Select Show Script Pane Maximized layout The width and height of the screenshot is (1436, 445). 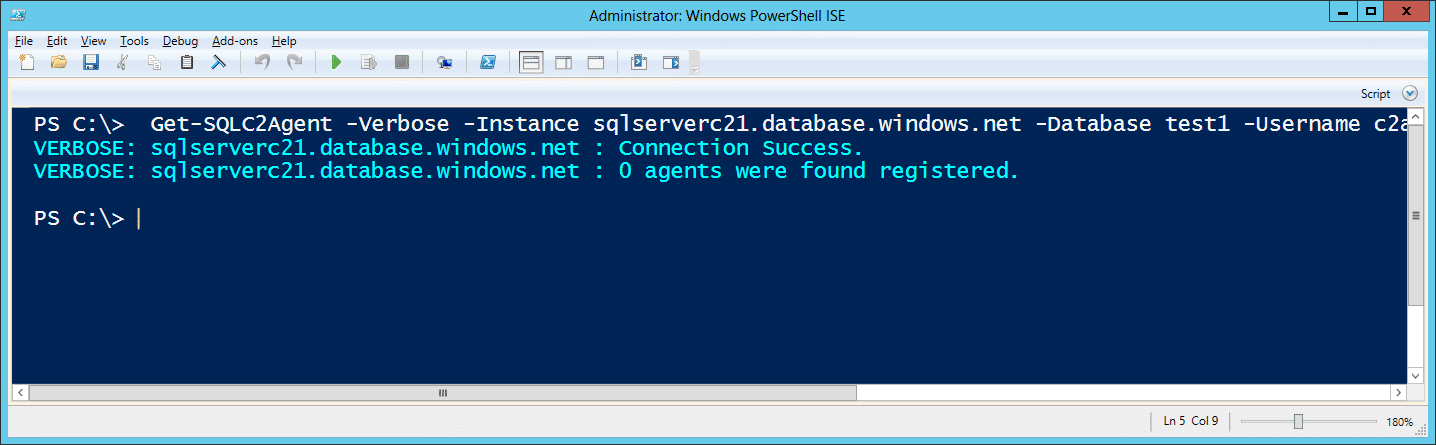pos(595,63)
